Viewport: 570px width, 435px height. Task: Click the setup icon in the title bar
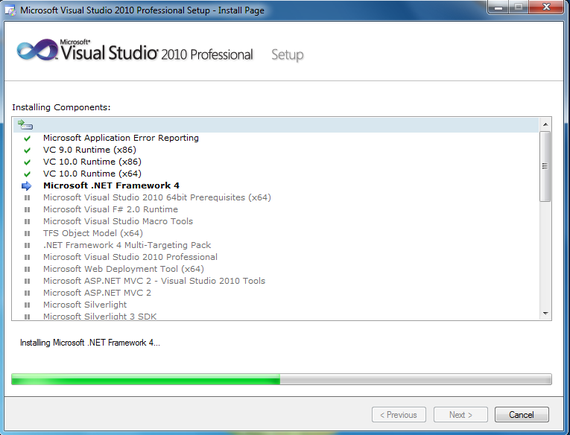click(10, 11)
